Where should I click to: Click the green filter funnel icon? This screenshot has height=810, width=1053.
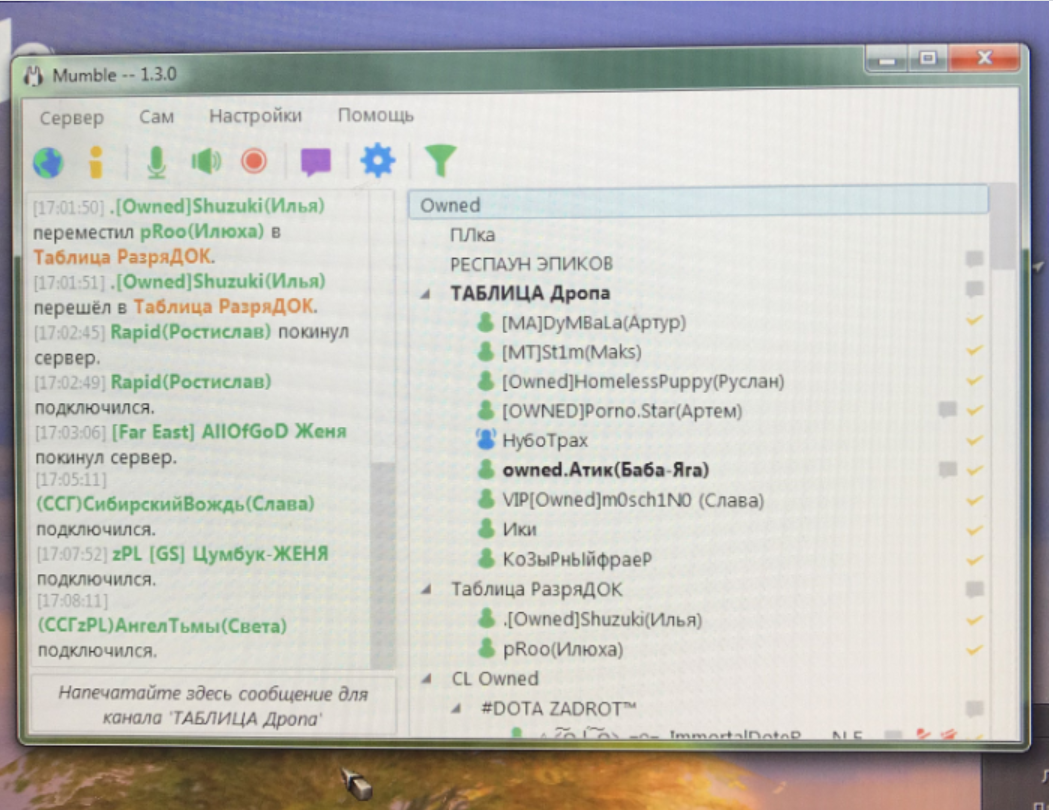(x=439, y=160)
